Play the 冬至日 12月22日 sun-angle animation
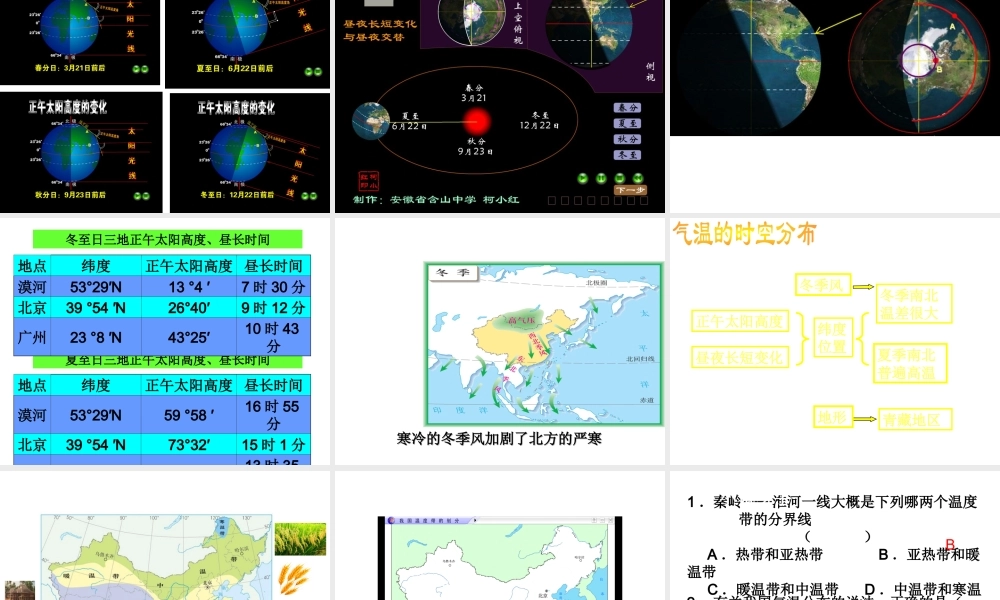The height and width of the screenshot is (600, 1000). [305, 196]
